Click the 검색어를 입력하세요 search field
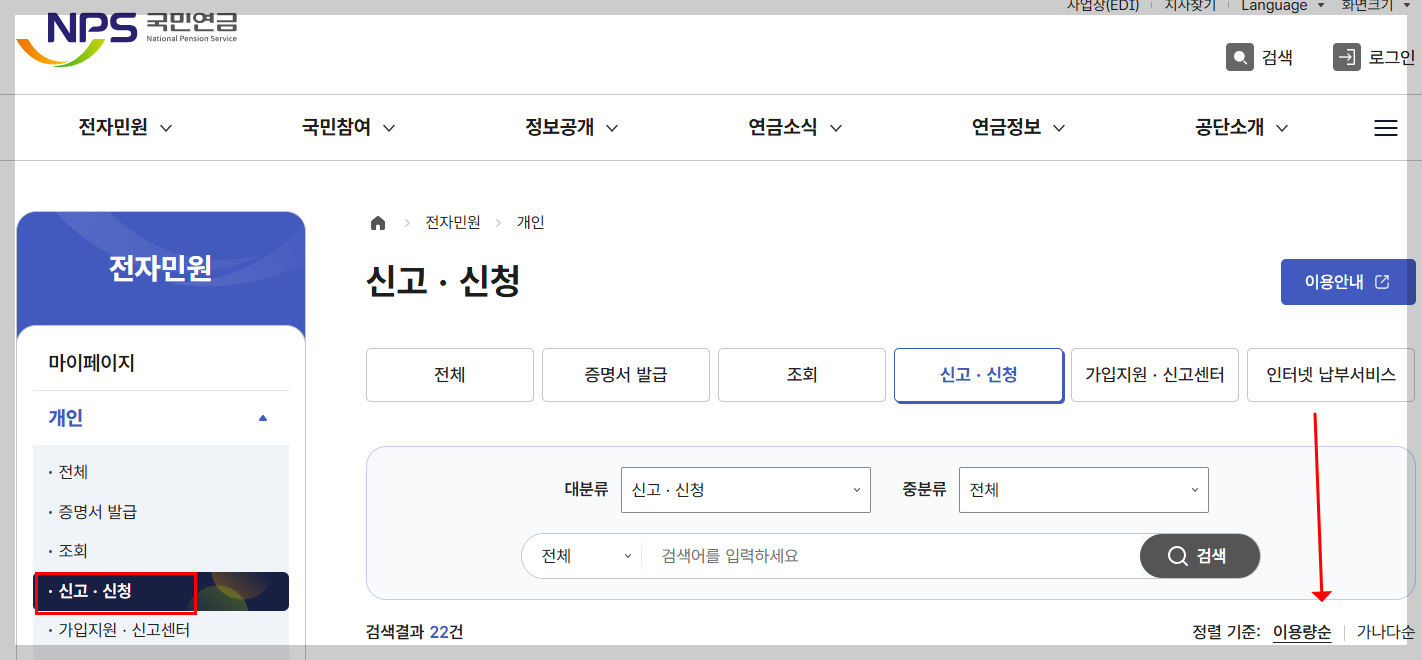The height and width of the screenshot is (660, 1422). click(890, 556)
